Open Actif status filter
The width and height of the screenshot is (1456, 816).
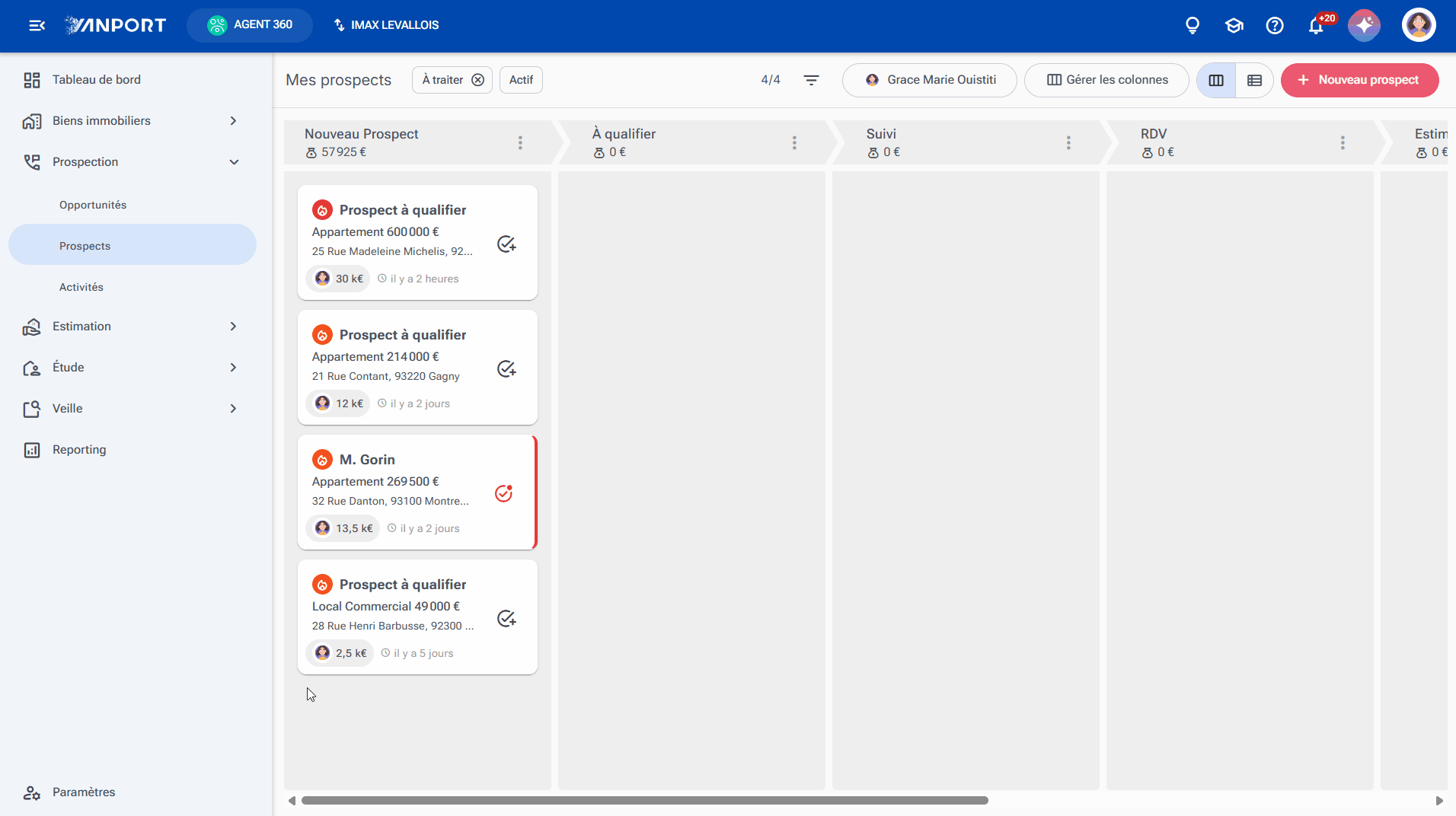(x=521, y=80)
